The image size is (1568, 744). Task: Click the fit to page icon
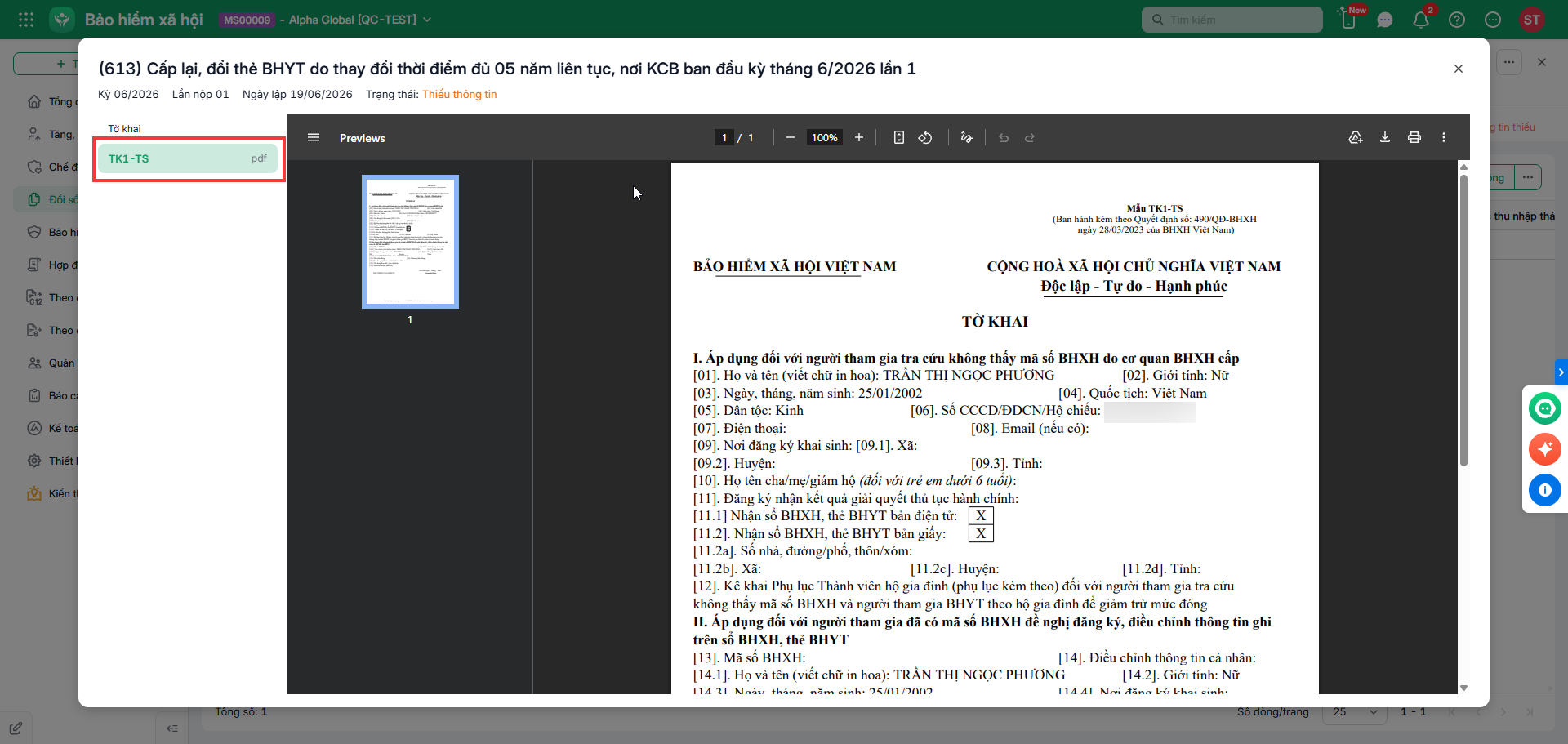(x=898, y=138)
